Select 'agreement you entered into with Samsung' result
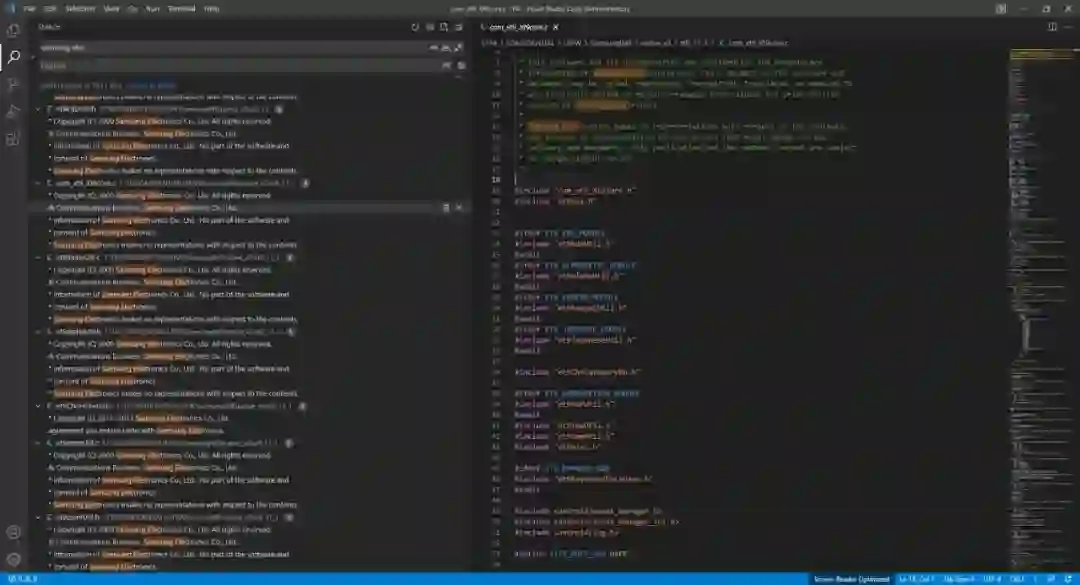Screen dimensions: 1080x585 tap(136, 431)
